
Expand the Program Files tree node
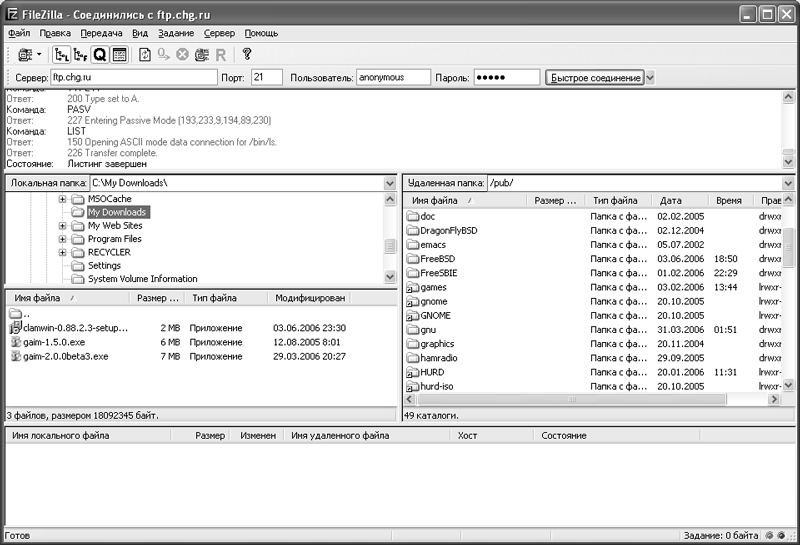pyautogui.click(x=63, y=239)
